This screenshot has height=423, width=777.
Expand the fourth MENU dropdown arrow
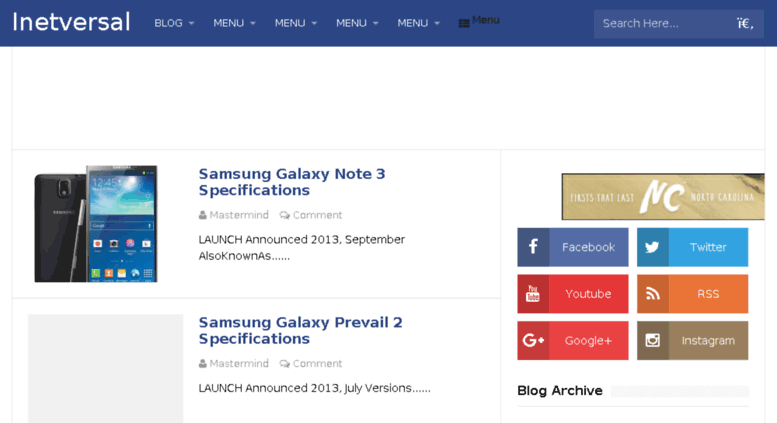pos(437,23)
